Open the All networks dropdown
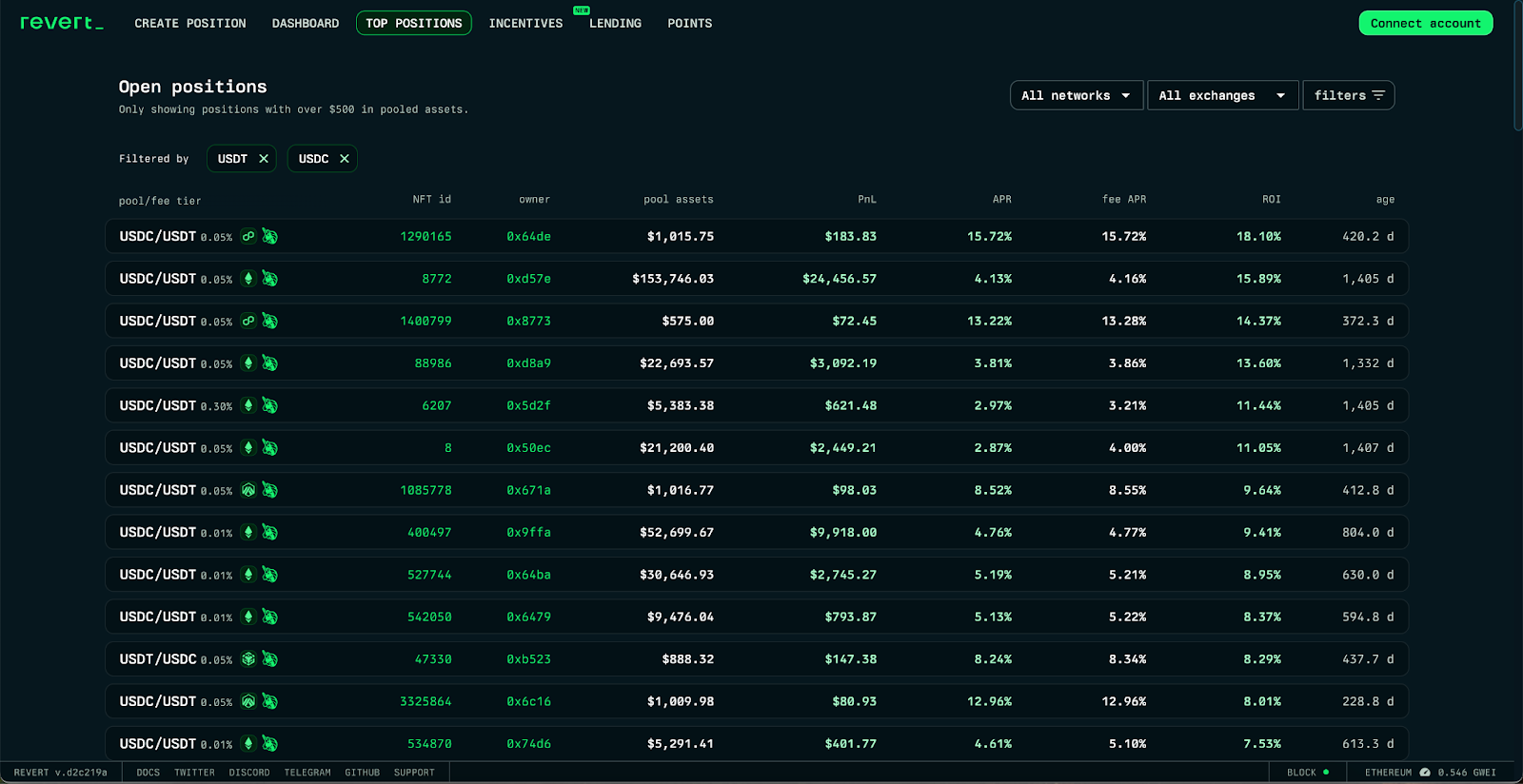 (1077, 95)
